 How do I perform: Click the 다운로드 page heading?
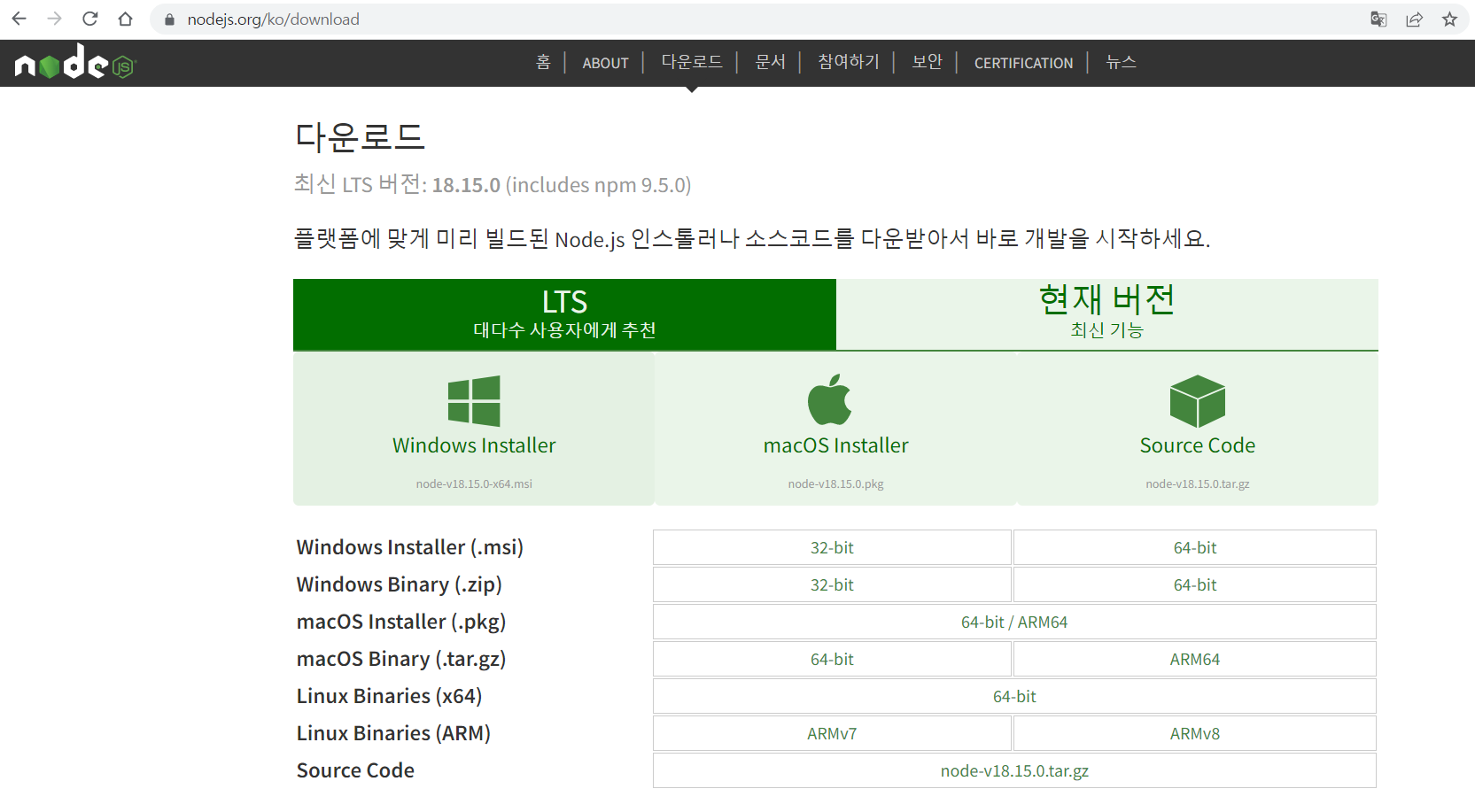[360, 137]
